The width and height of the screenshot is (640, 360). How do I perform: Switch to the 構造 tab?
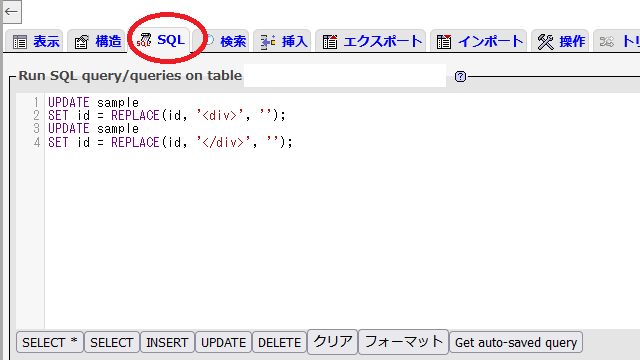[97, 41]
